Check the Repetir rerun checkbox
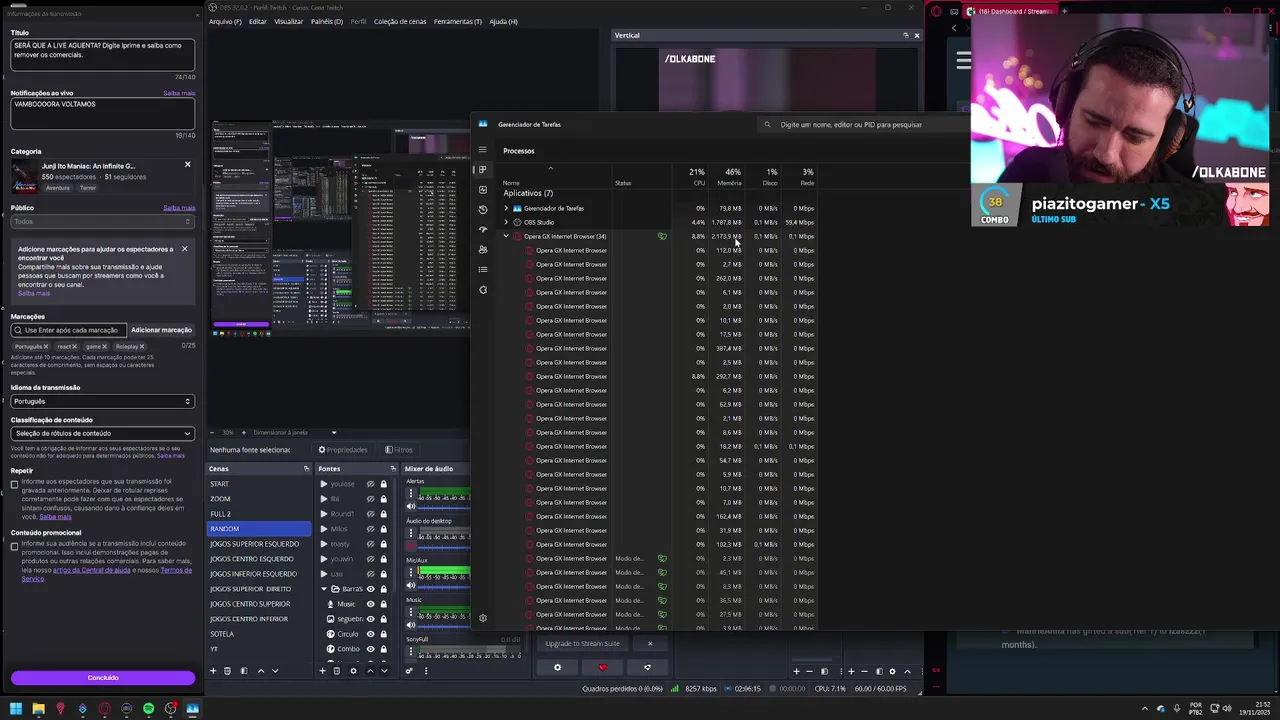1280x720 pixels. coord(14,485)
